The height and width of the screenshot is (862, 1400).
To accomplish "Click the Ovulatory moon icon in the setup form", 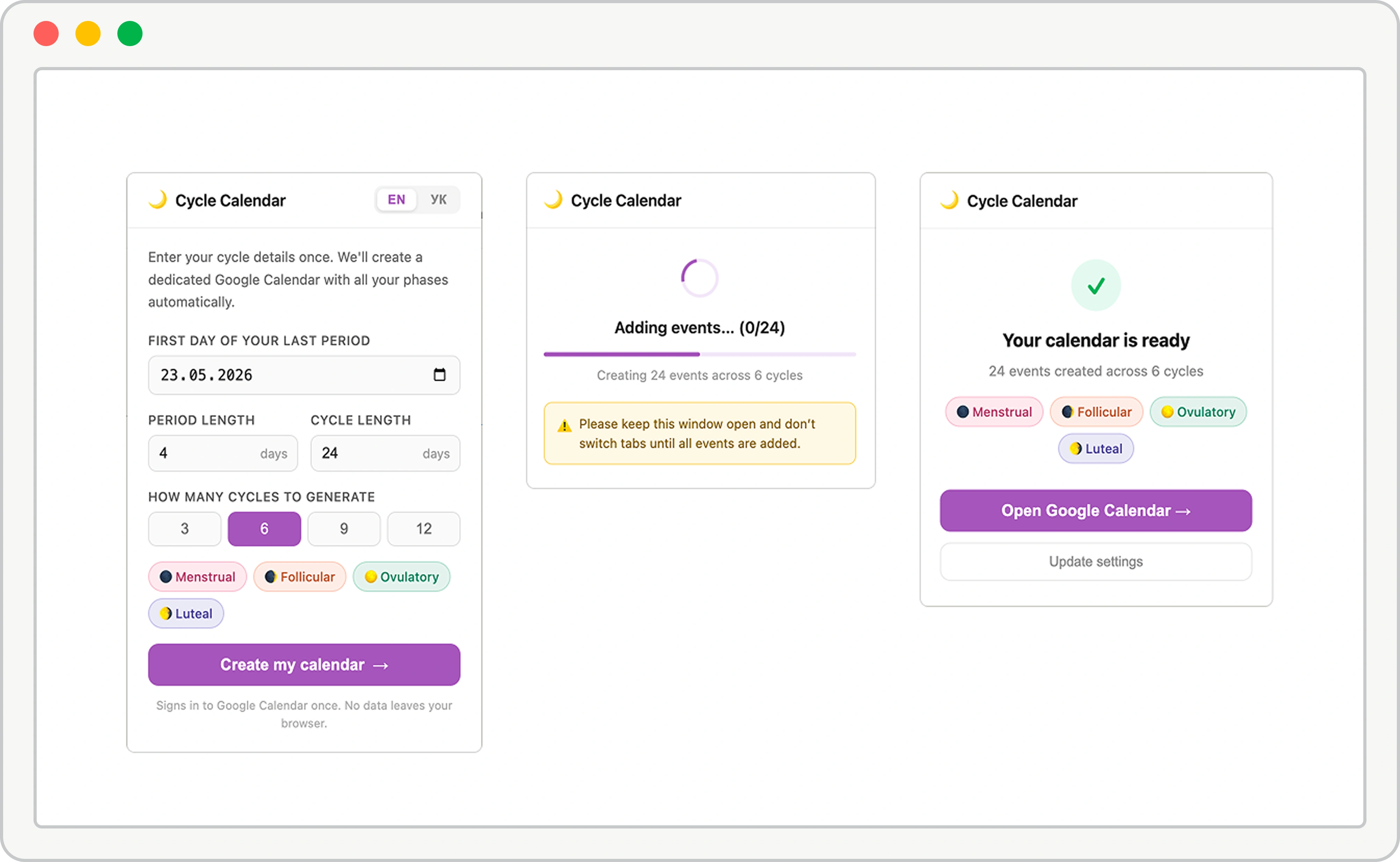I will click(x=371, y=577).
